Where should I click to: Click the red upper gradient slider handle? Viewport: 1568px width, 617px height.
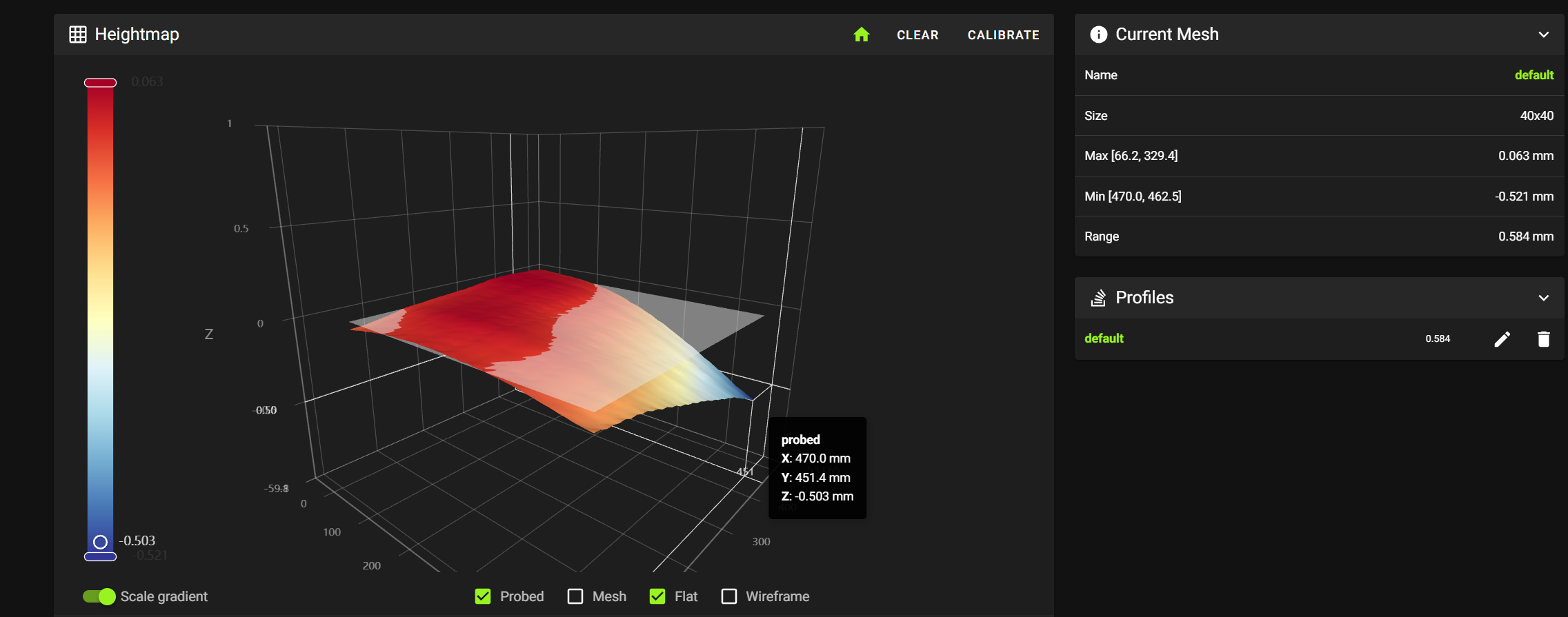100,83
